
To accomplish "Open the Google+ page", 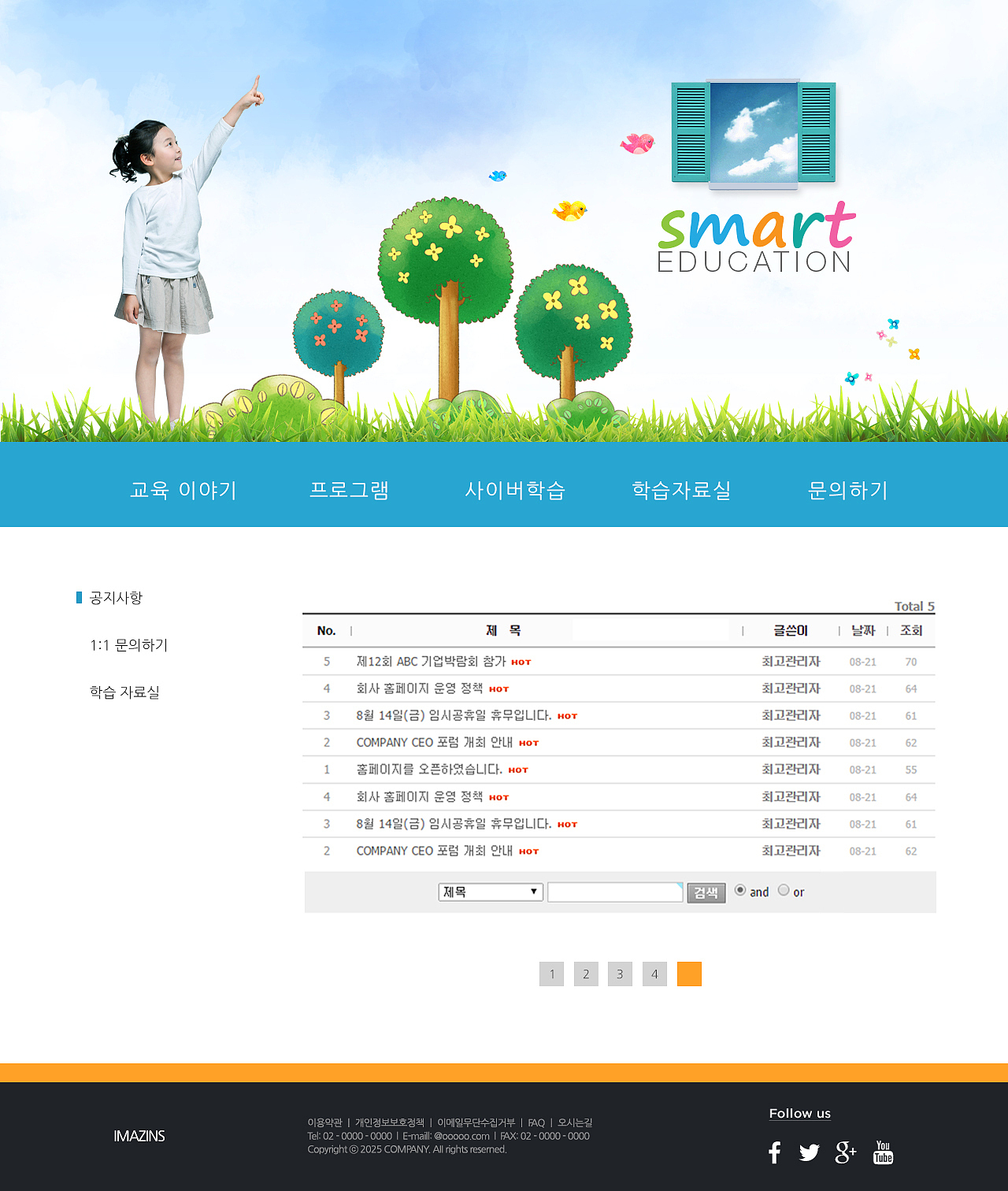I will [846, 1152].
